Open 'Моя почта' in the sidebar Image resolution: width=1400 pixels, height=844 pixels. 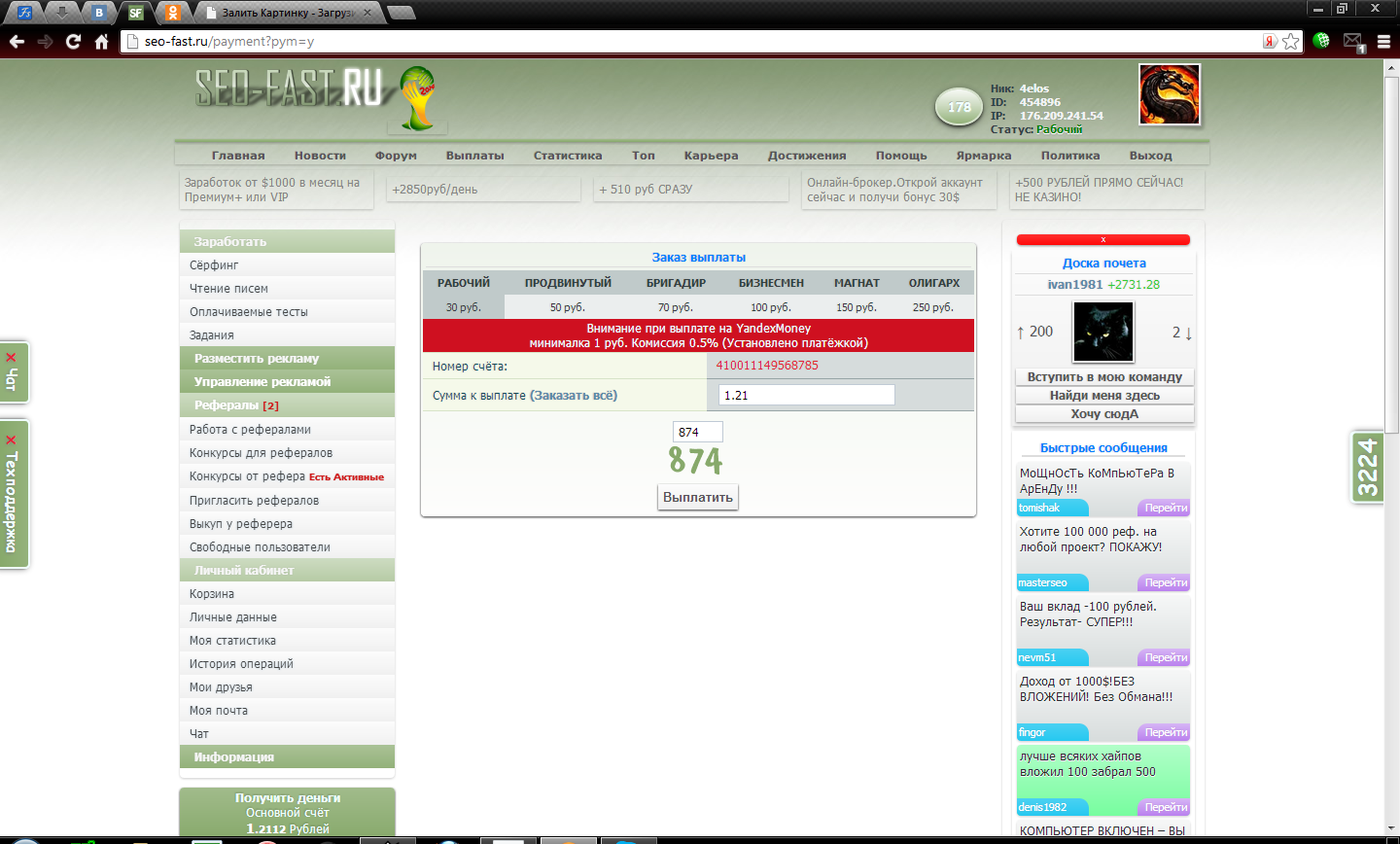(287, 710)
